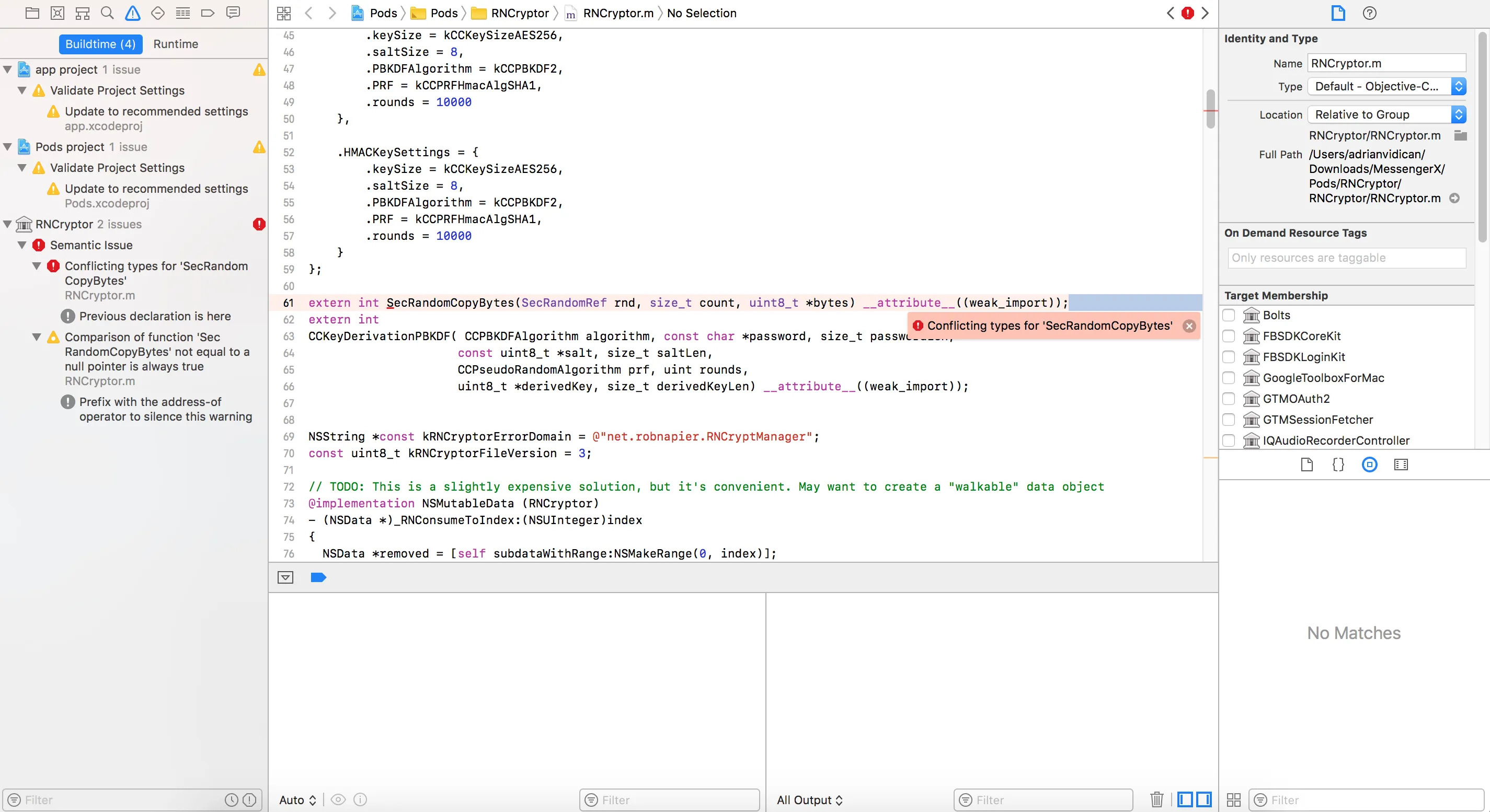Viewport: 1490px width, 812px height.
Task: Select the Issue navigator warning icon
Action: point(132,13)
